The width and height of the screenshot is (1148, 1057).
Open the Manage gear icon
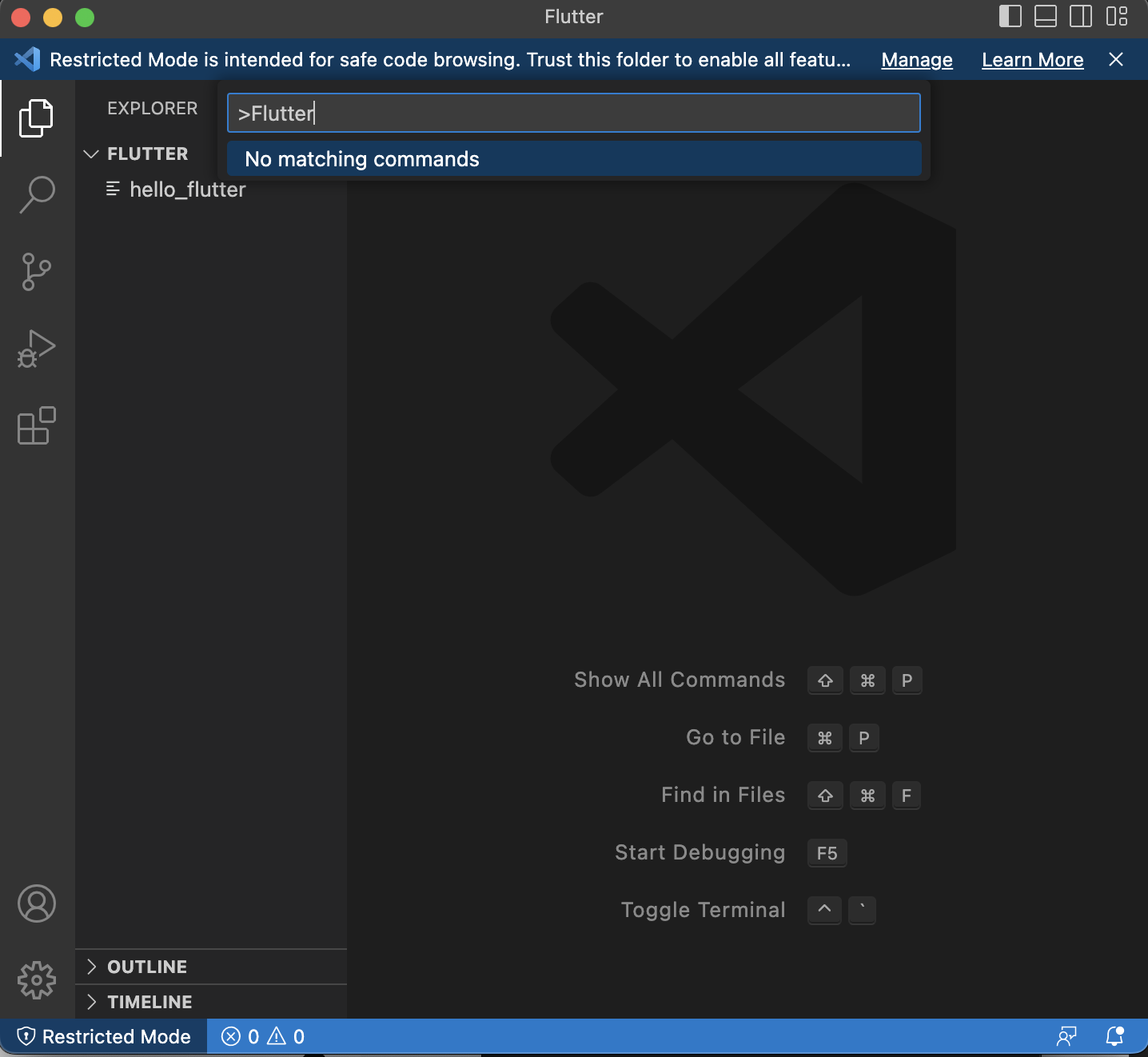coord(37,980)
